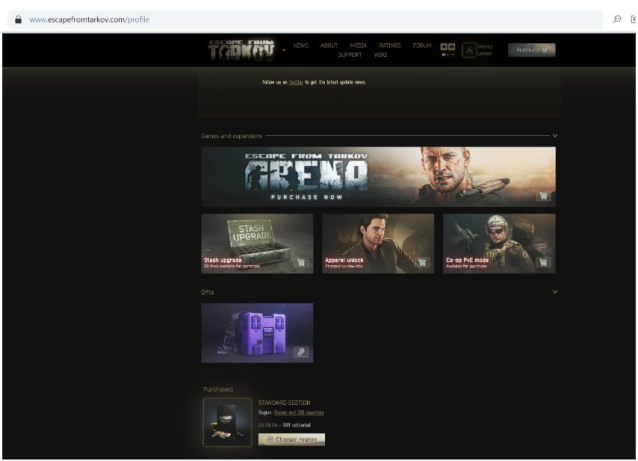Collapse the Gifts section chevron

(x=554, y=292)
